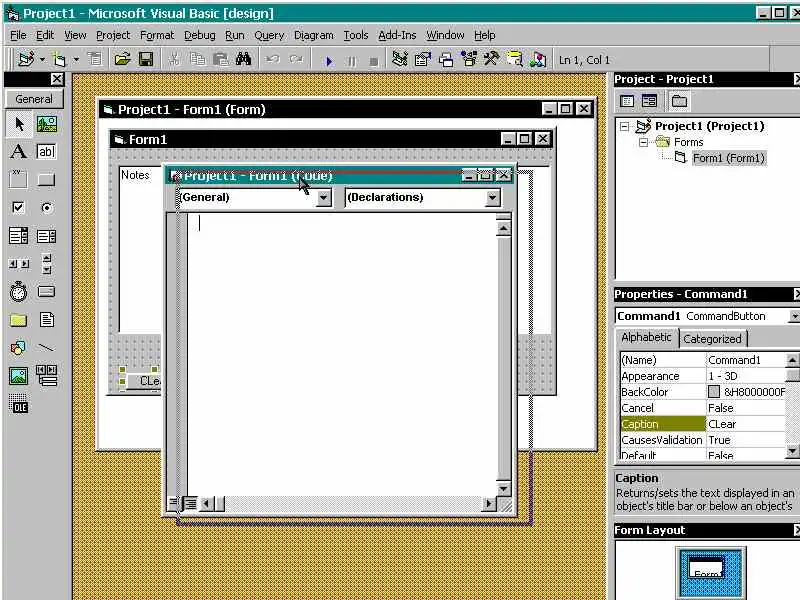Open the (Declarations) procedure dropdown

click(492, 198)
